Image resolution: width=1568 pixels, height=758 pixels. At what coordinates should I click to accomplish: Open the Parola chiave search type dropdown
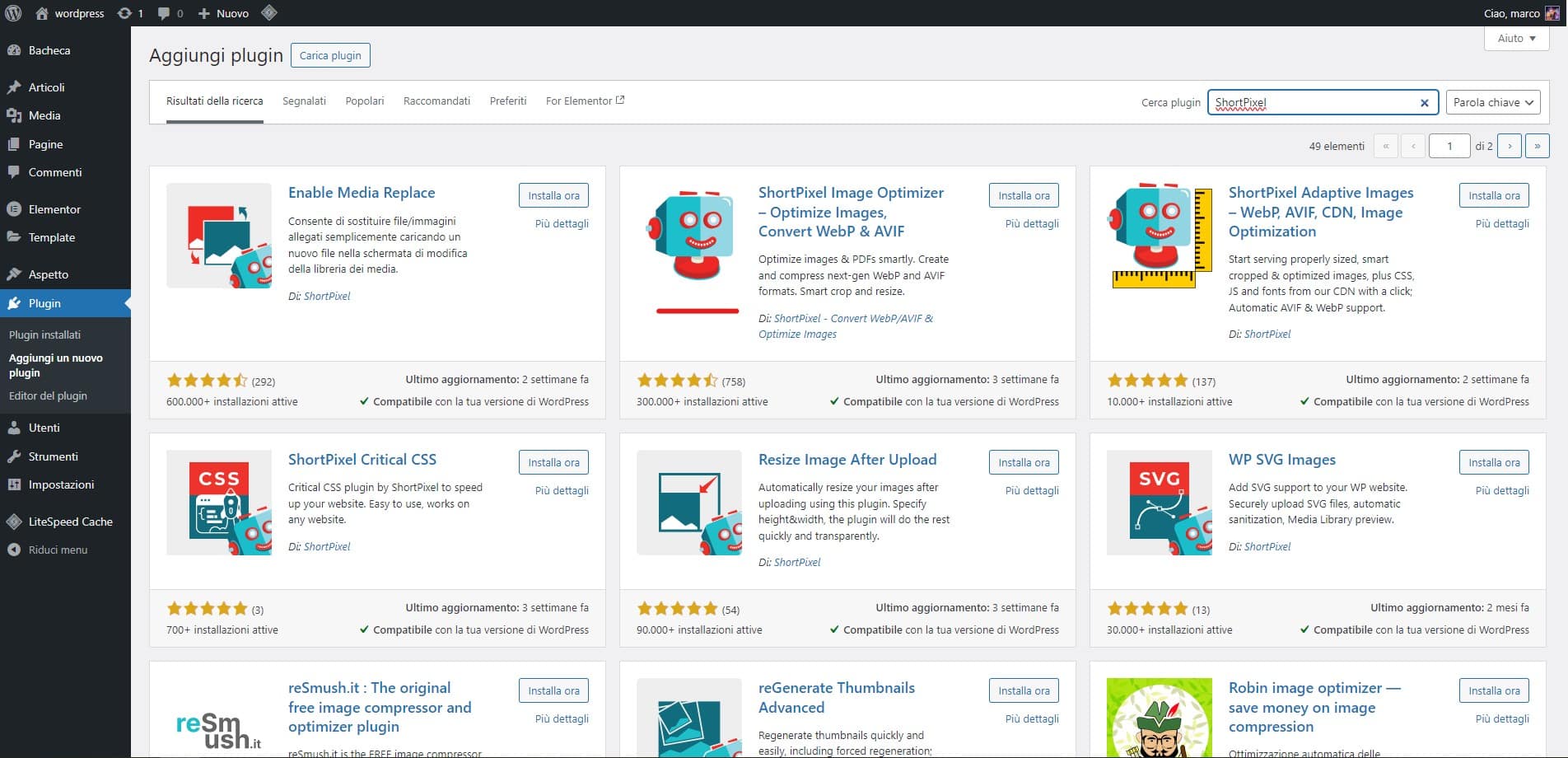click(x=1493, y=102)
